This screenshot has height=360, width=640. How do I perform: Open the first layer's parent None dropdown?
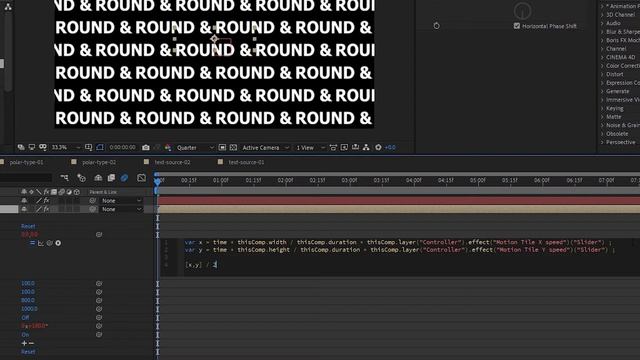click(x=121, y=200)
